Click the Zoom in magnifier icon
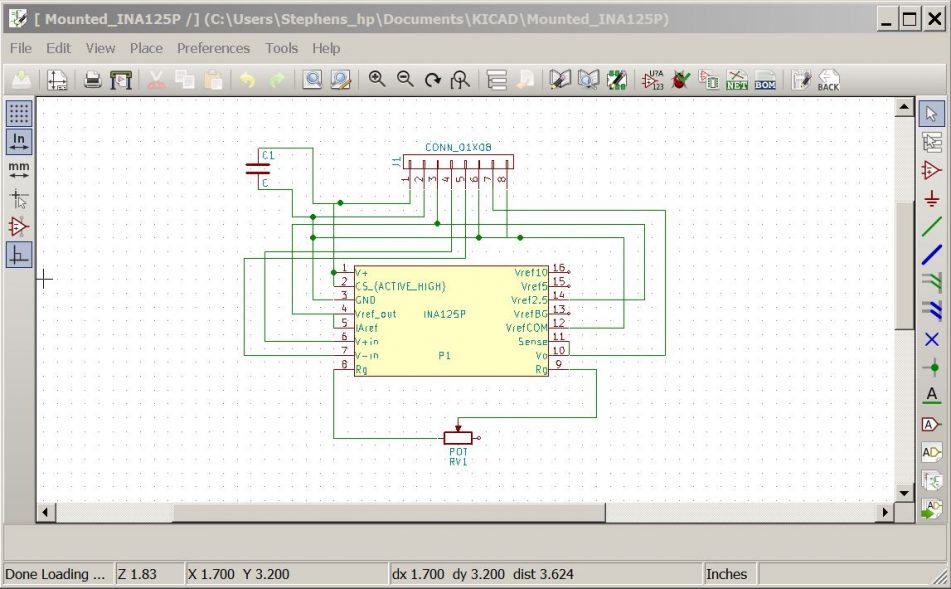The height and width of the screenshot is (589, 951). (x=377, y=79)
